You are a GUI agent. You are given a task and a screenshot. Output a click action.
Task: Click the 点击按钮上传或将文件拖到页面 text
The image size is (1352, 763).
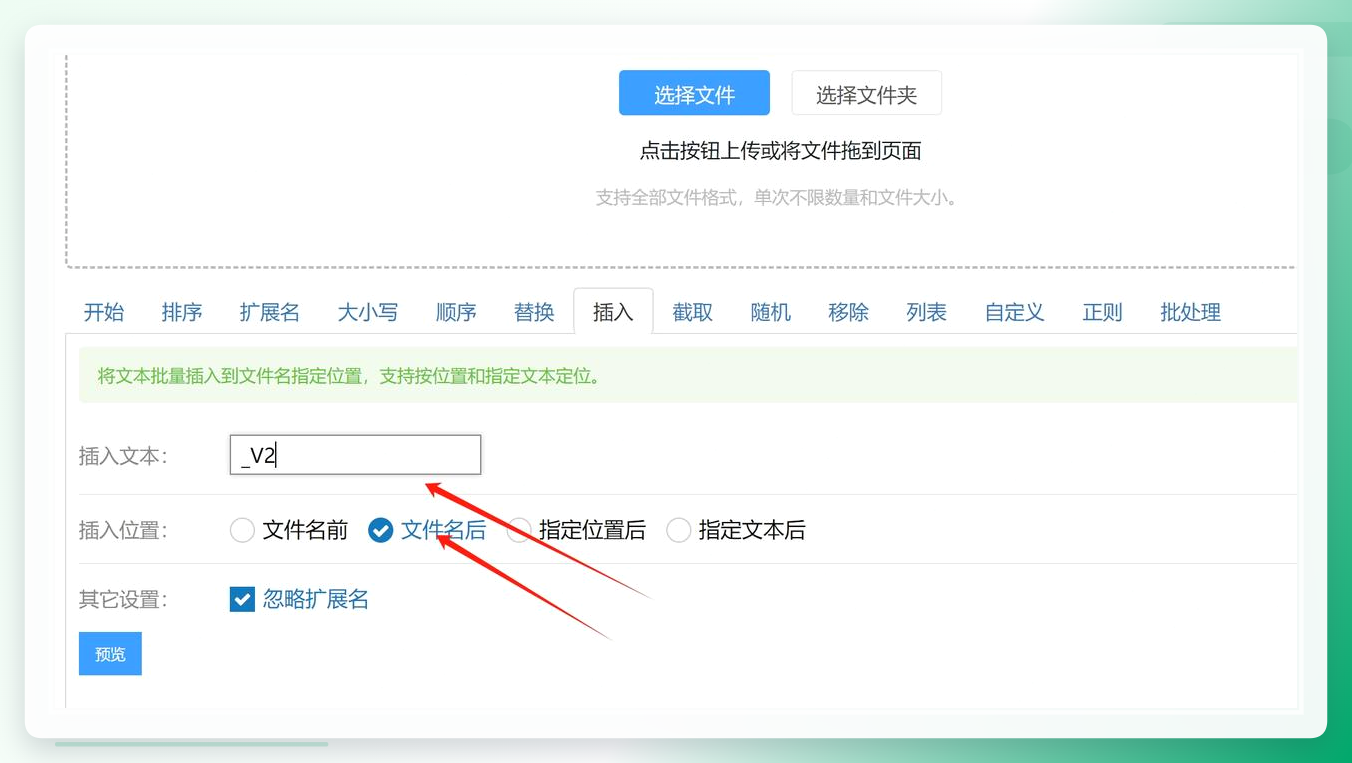click(780, 151)
